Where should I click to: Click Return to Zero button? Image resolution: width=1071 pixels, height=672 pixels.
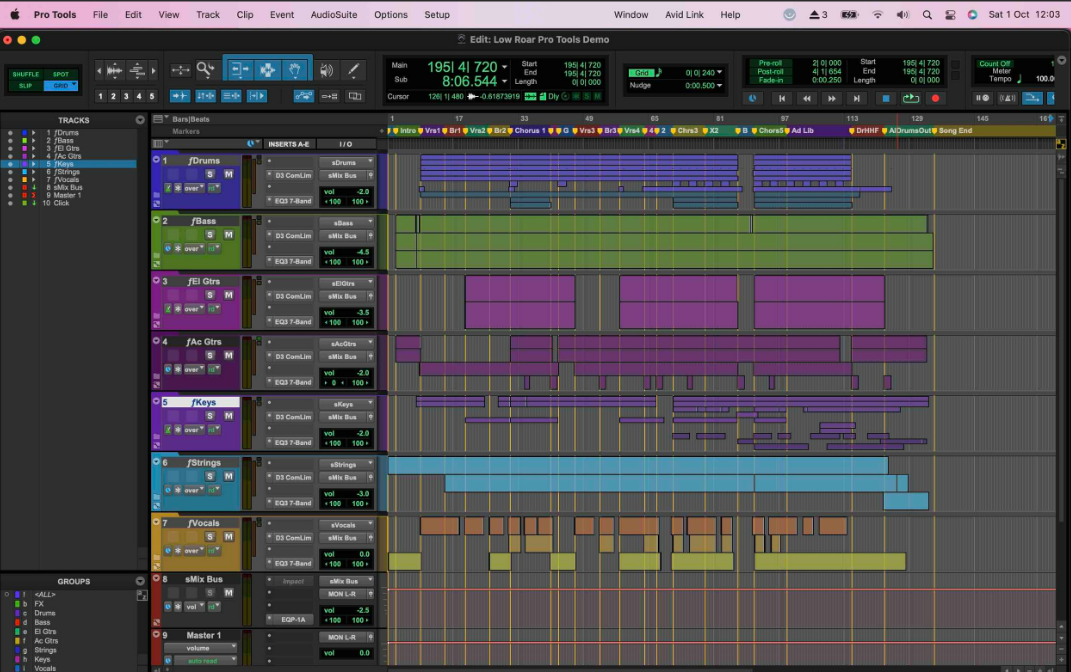click(781, 98)
